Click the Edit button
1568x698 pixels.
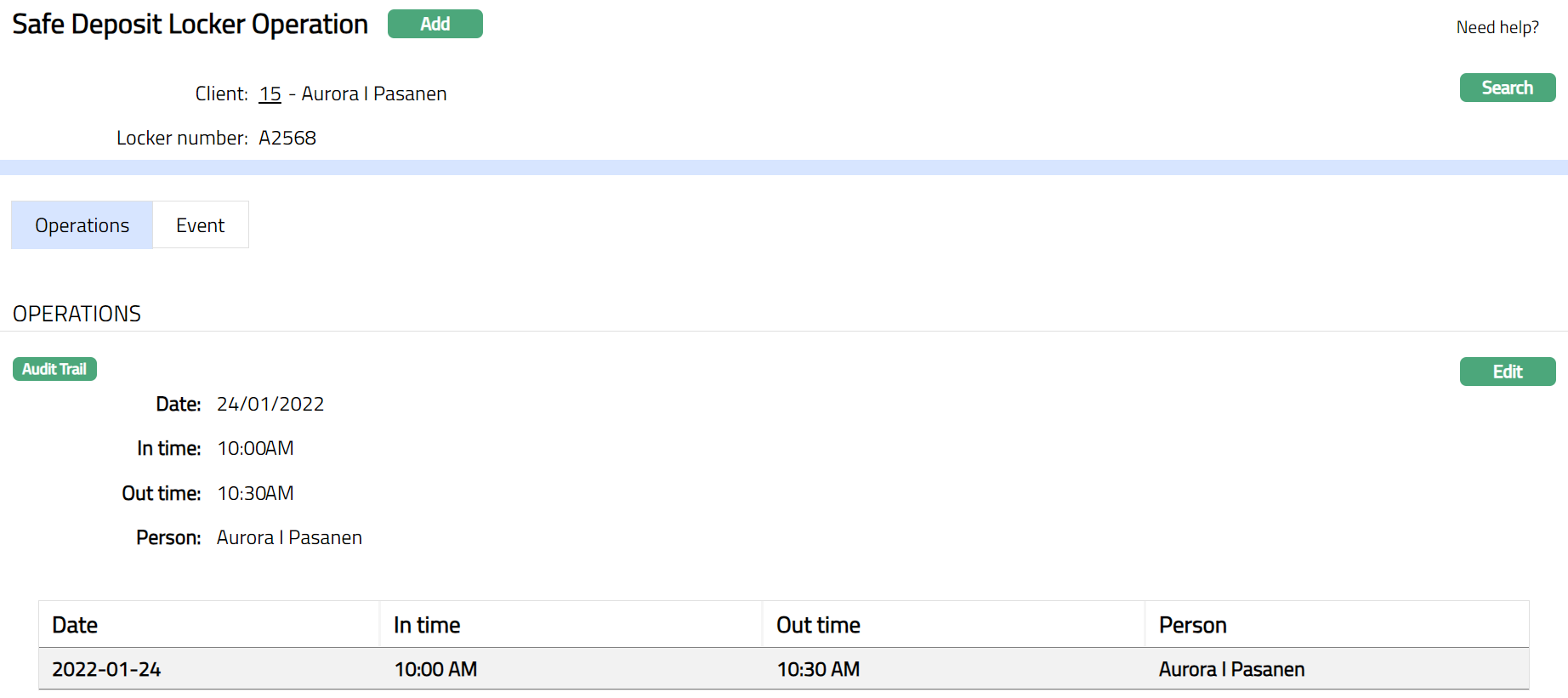tap(1507, 372)
